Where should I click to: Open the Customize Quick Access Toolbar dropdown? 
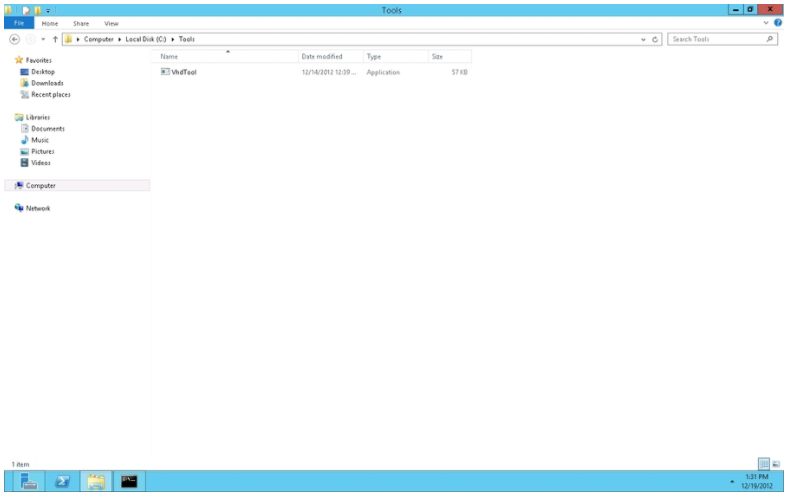click(x=48, y=11)
